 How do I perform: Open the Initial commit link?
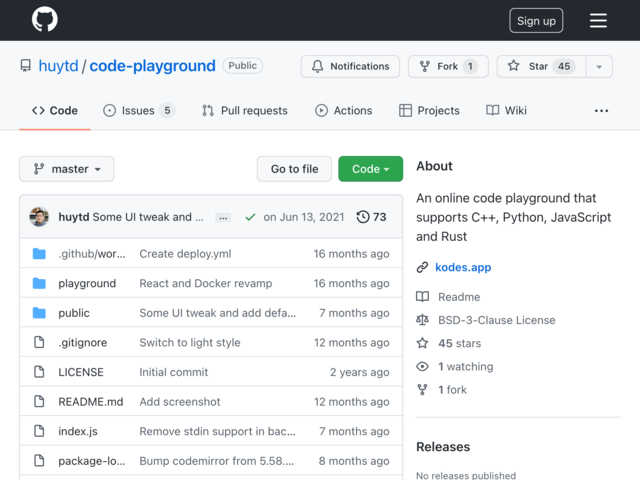point(173,372)
